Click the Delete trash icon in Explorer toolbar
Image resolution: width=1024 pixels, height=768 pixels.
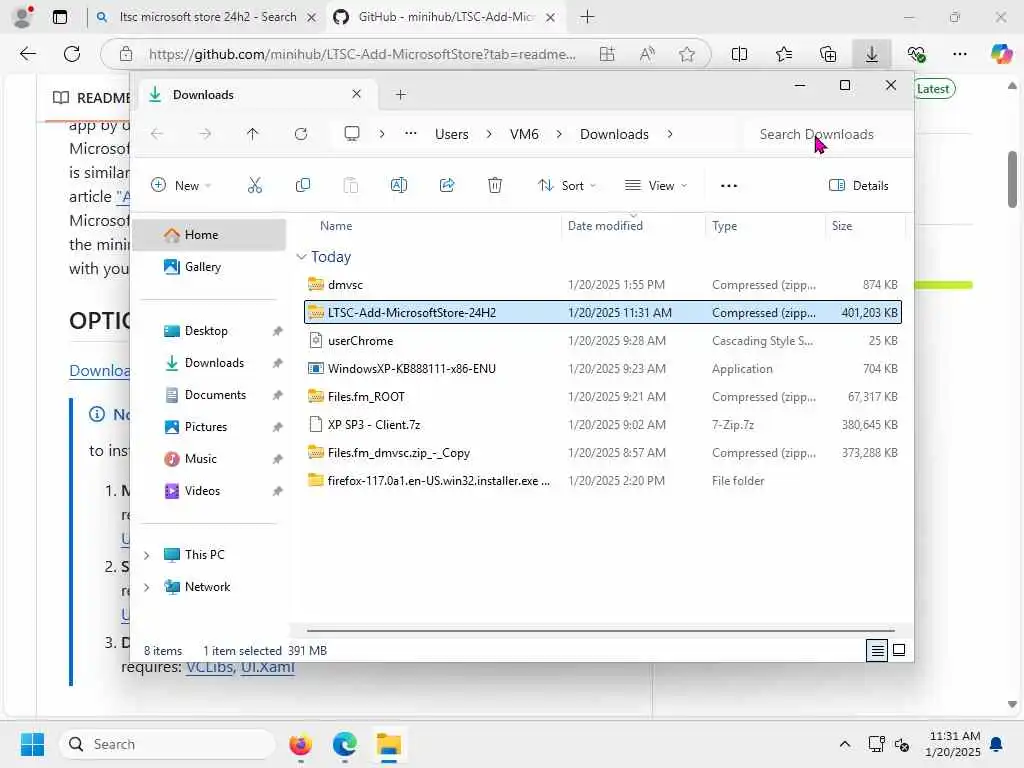coord(495,185)
